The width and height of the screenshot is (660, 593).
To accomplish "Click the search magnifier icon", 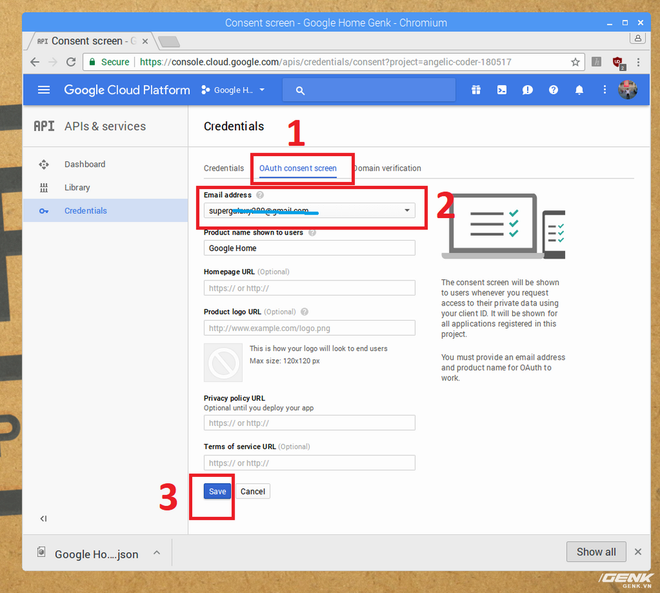I will point(300,90).
